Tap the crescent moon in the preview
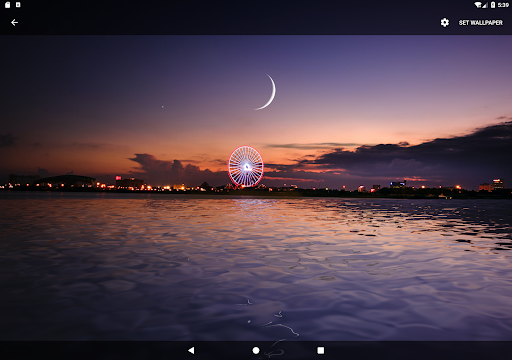Viewport: 512px width, 360px height. [267, 92]
